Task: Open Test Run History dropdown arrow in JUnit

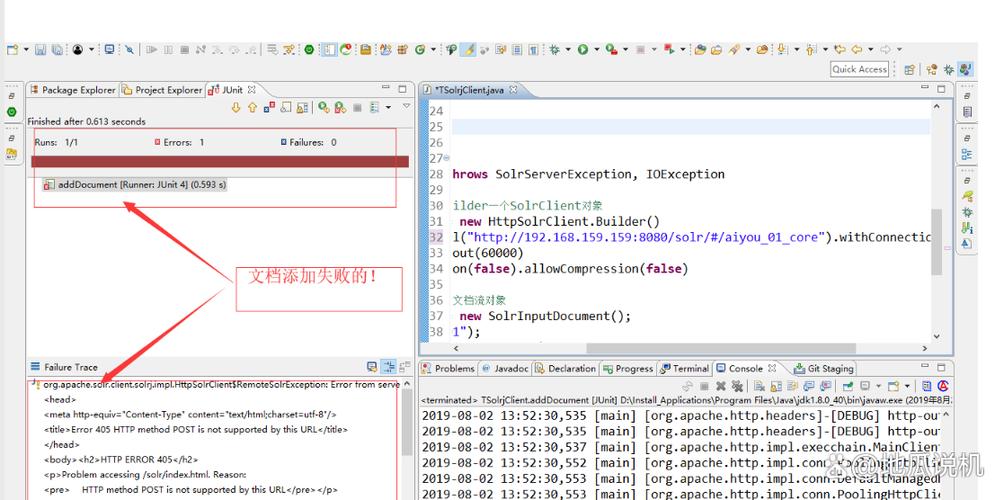Action: 388,108
